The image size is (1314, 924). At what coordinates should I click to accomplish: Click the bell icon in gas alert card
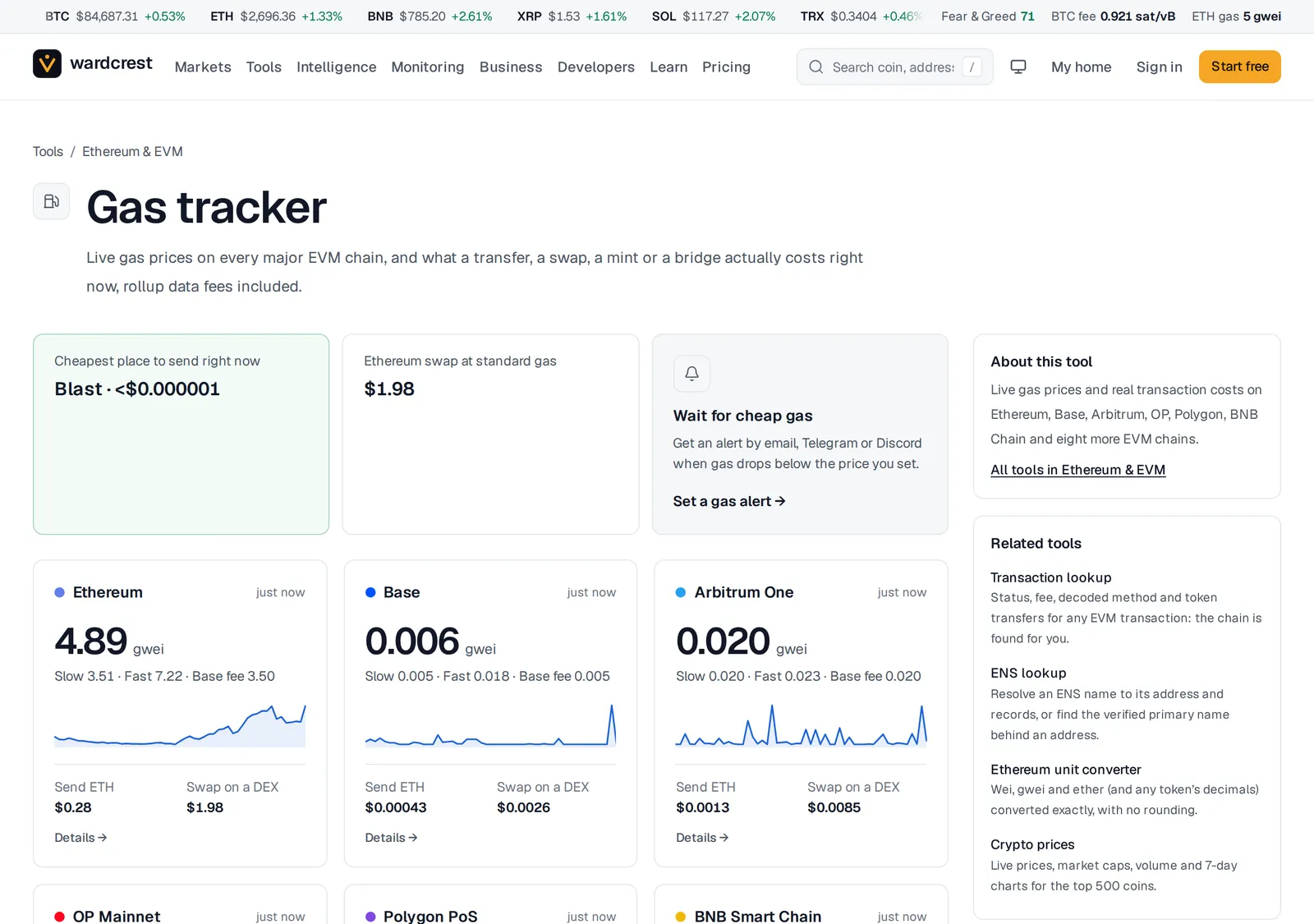(x=691, y=374)
